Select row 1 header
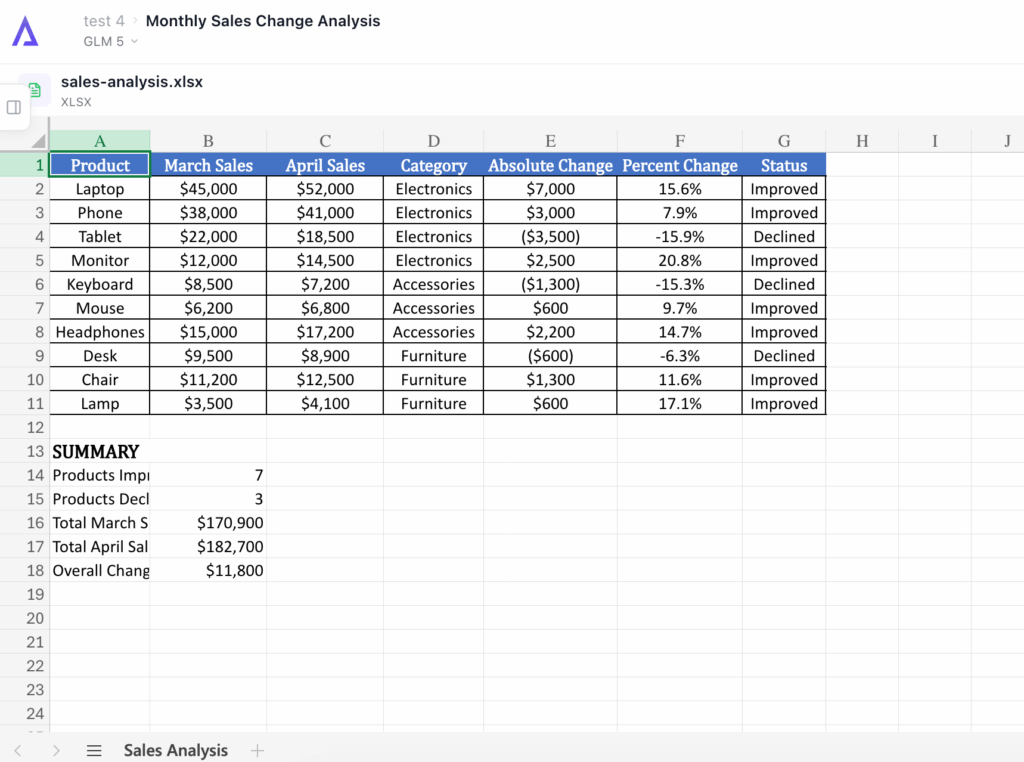The height and width of the screenshot is (762, 1024). point(25,165)
